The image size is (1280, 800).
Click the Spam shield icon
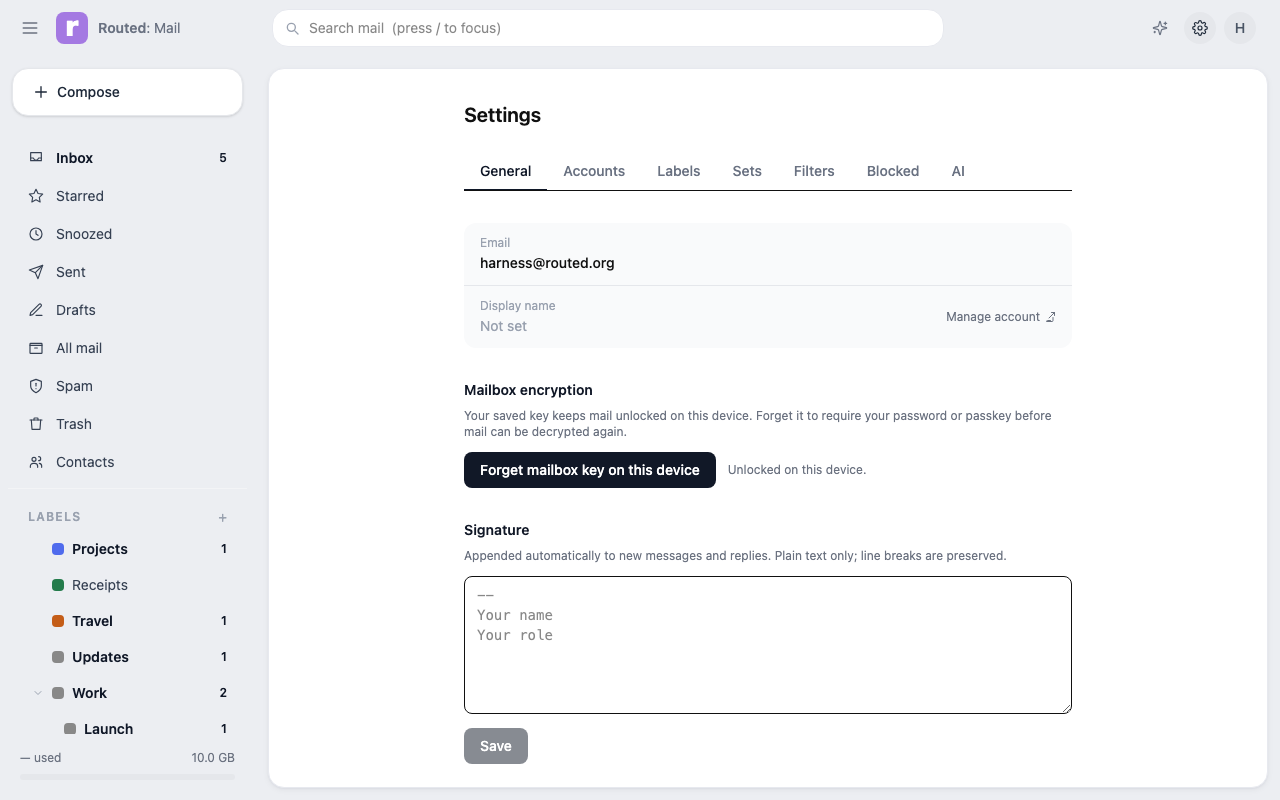click(36, 386)
